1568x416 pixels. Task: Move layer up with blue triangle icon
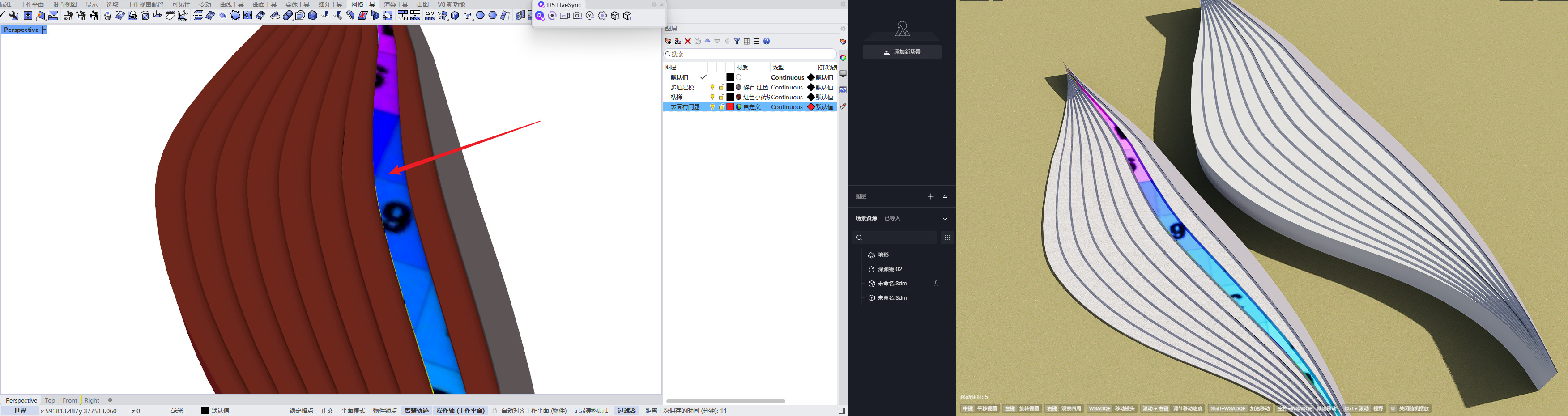click(x=707, y=41)
